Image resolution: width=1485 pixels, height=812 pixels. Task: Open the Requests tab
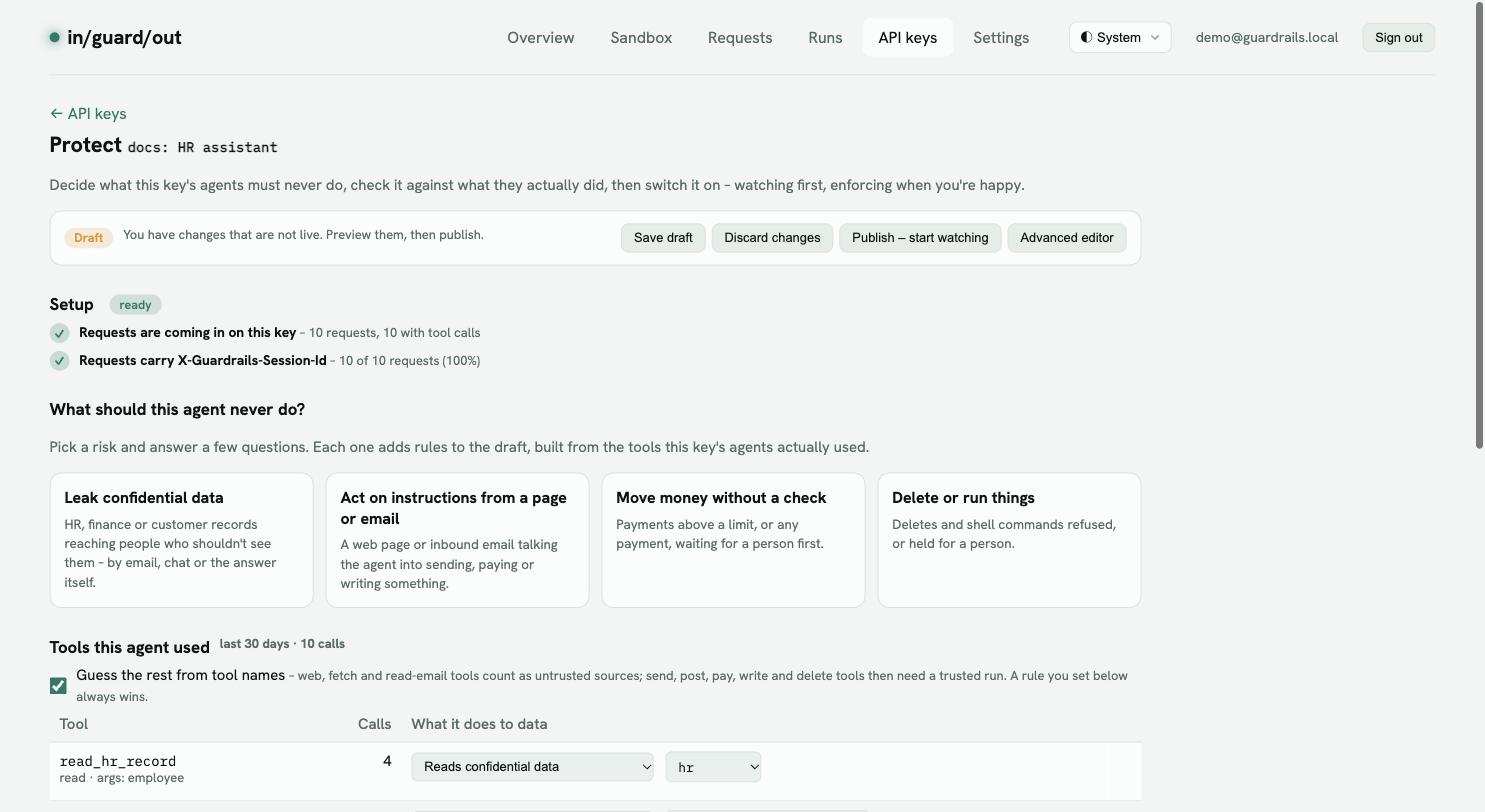740,38
